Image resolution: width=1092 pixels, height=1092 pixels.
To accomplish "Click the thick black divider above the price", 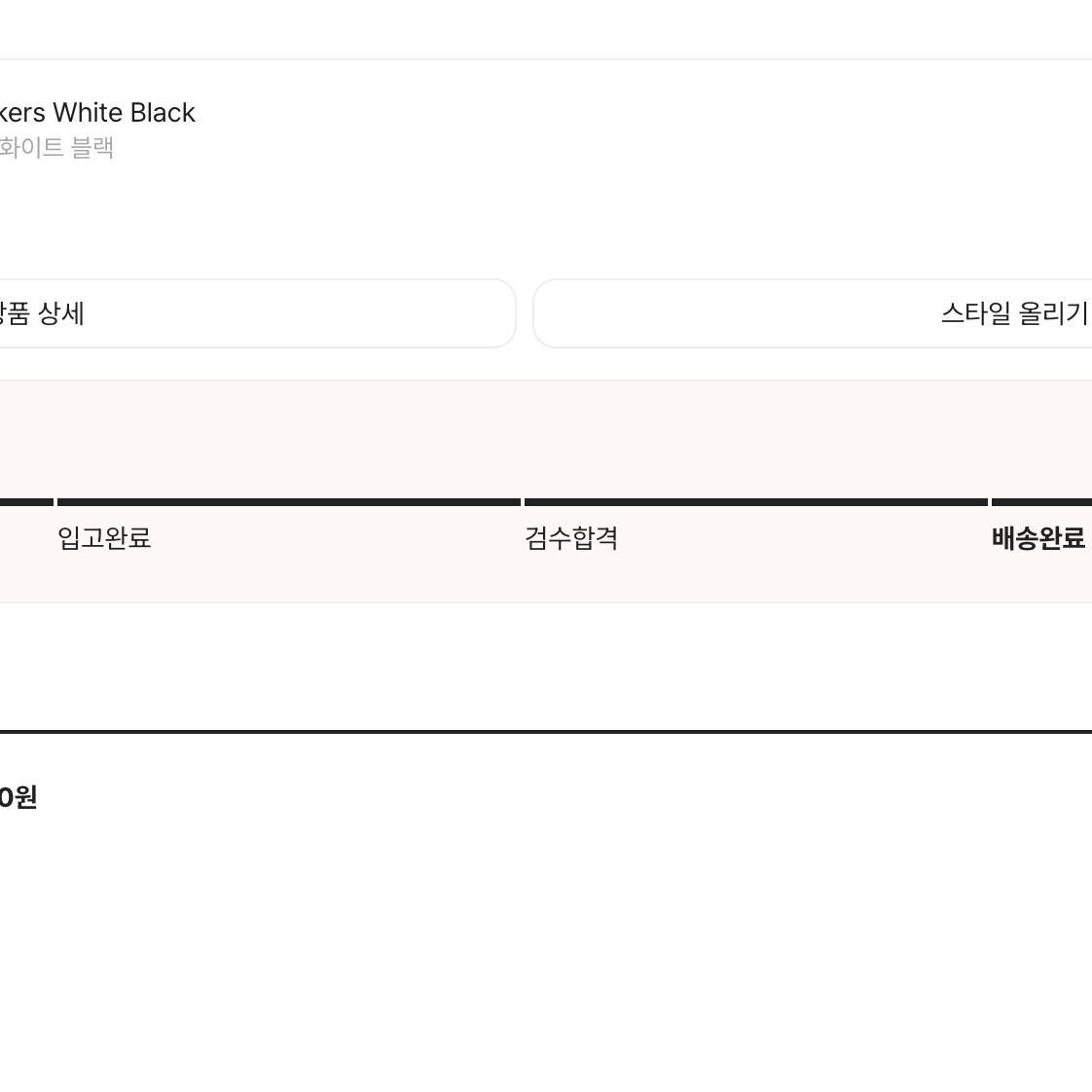I will (x=545, y=731).
